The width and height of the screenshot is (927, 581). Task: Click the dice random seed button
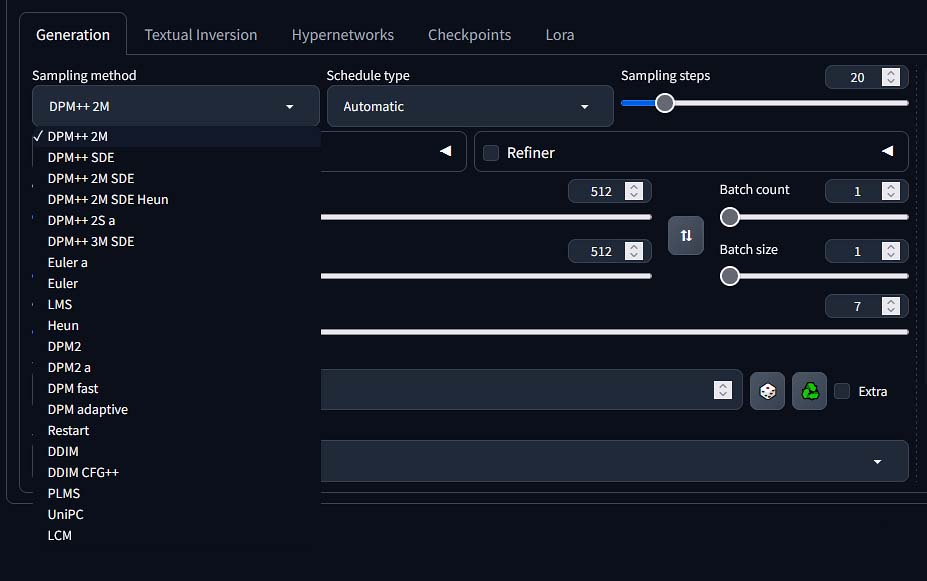[767, 391]
